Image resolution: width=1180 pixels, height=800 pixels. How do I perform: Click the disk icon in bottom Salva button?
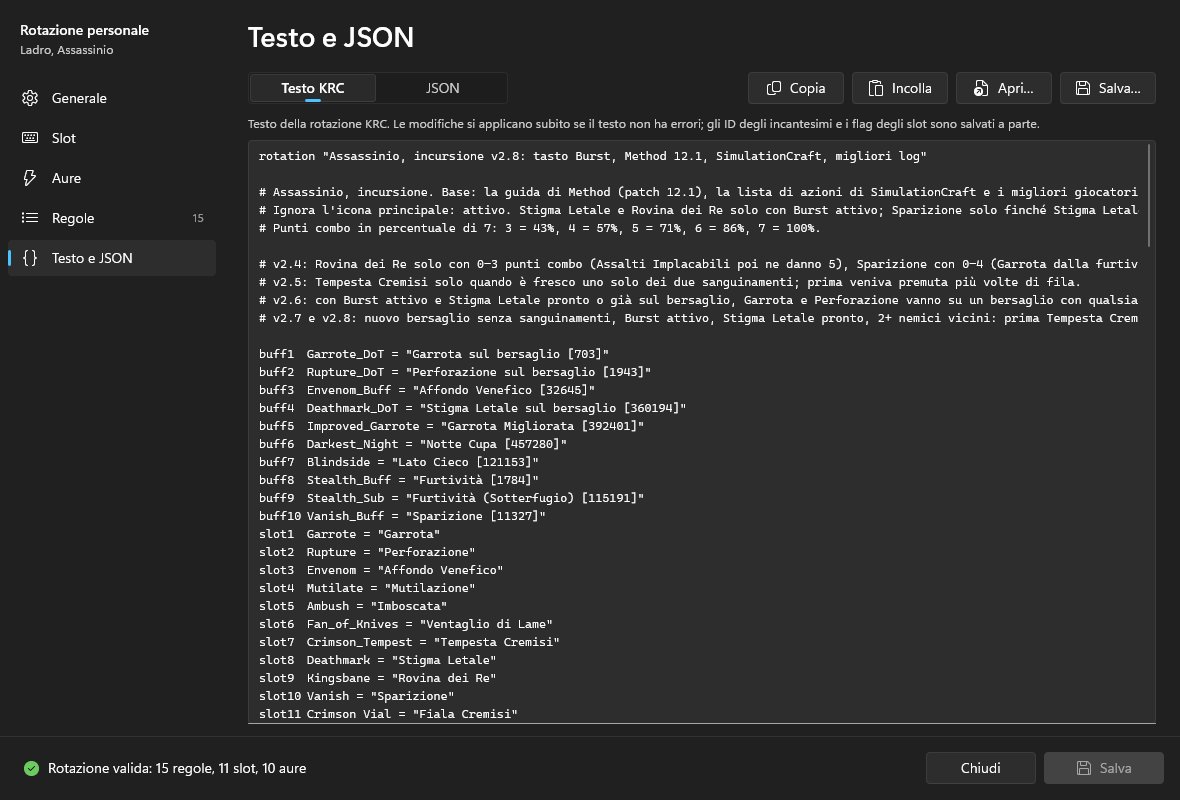click(x=1084, y=768)
